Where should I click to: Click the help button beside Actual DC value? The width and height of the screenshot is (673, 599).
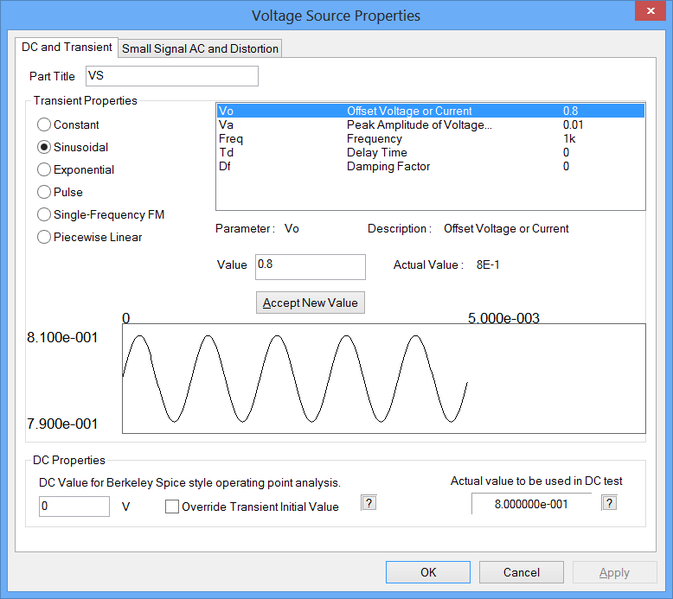click(610, 503)
